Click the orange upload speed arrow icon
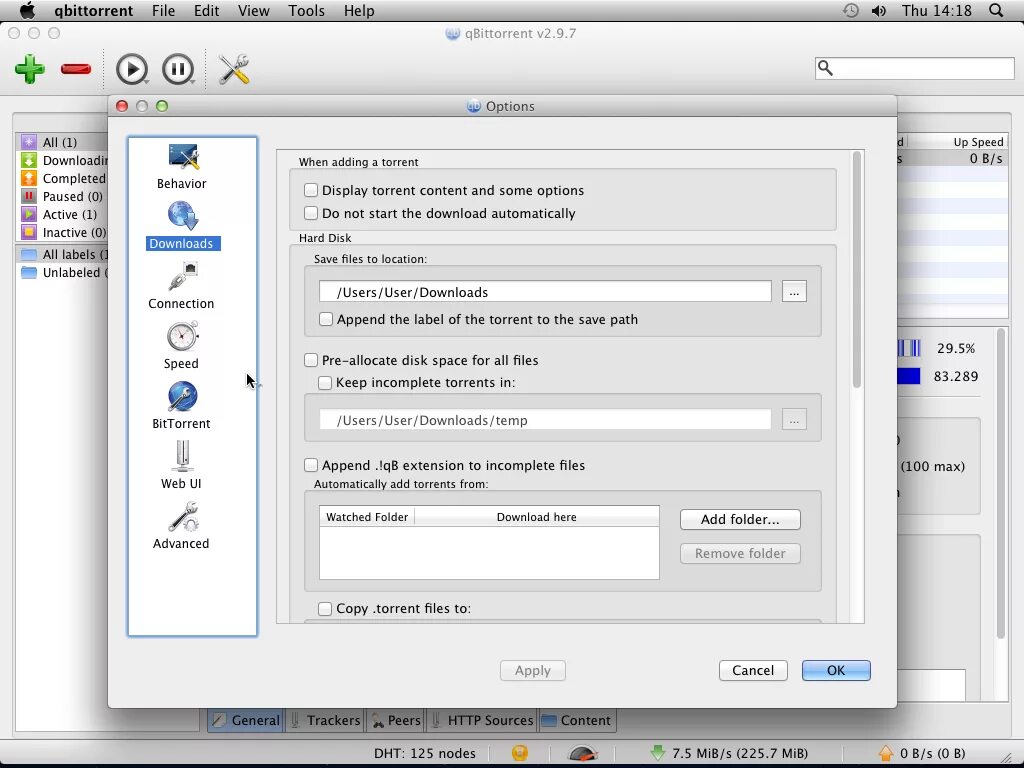 click(x=886, y=753)
